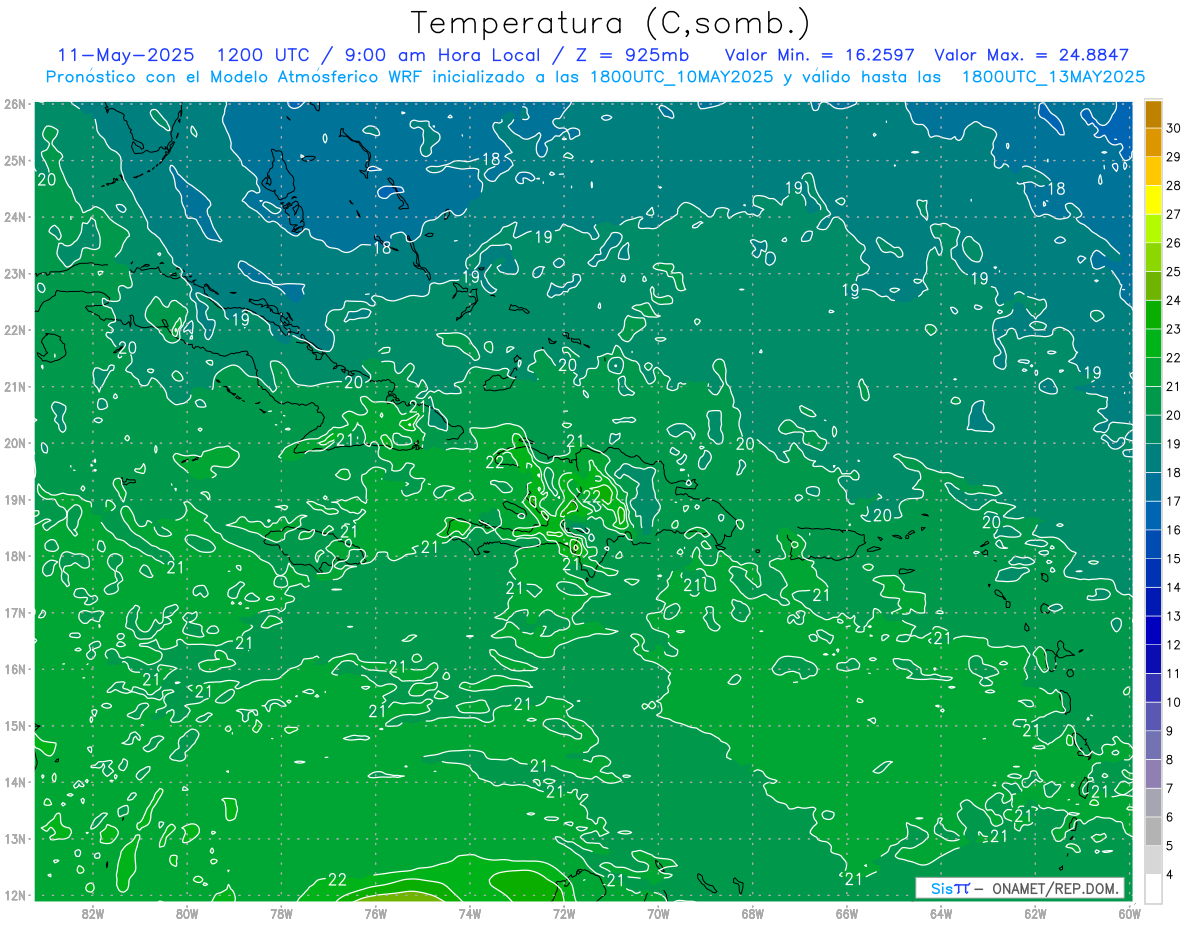Click the 74W longitude axis label

[x=470, y=913]
